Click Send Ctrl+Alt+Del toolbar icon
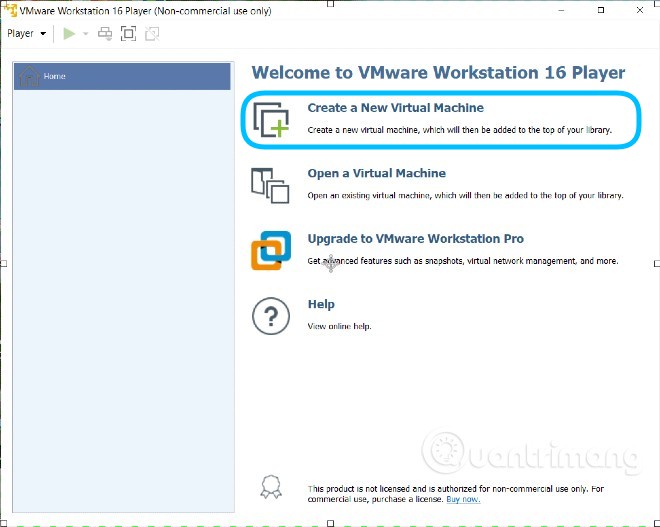The image size is (660, 527). tap(105, 34)
